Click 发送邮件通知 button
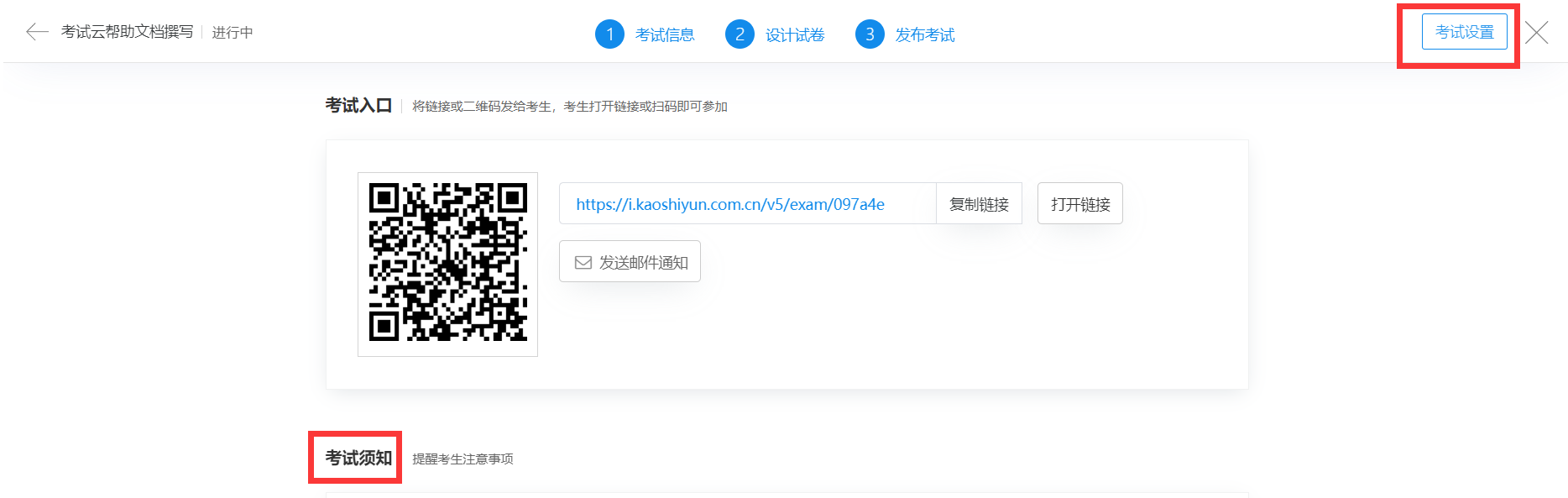 coord(630,262)
